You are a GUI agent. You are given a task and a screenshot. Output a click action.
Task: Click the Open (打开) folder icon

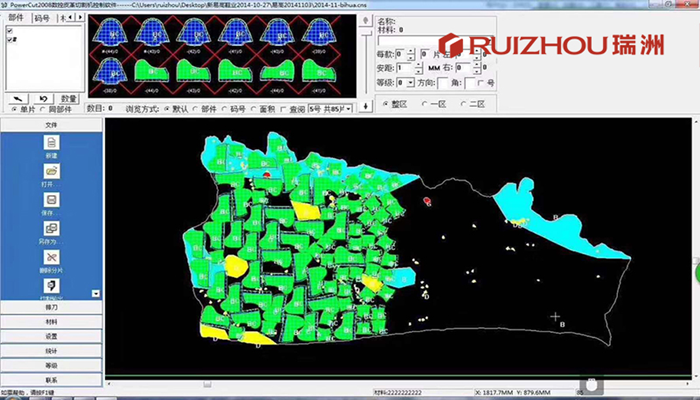click(51, 171)
